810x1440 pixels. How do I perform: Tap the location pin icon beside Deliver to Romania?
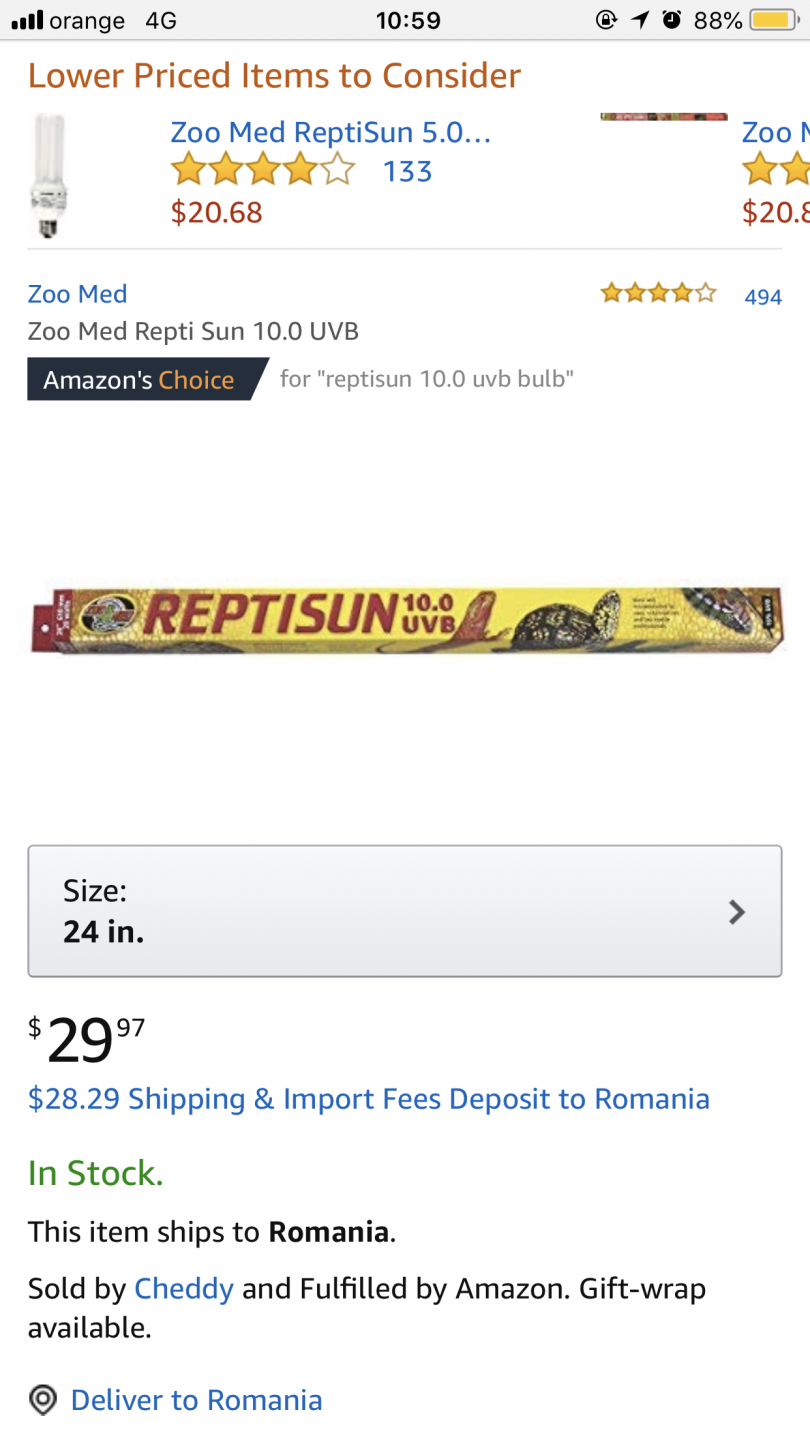click(x=42, y=1400)
